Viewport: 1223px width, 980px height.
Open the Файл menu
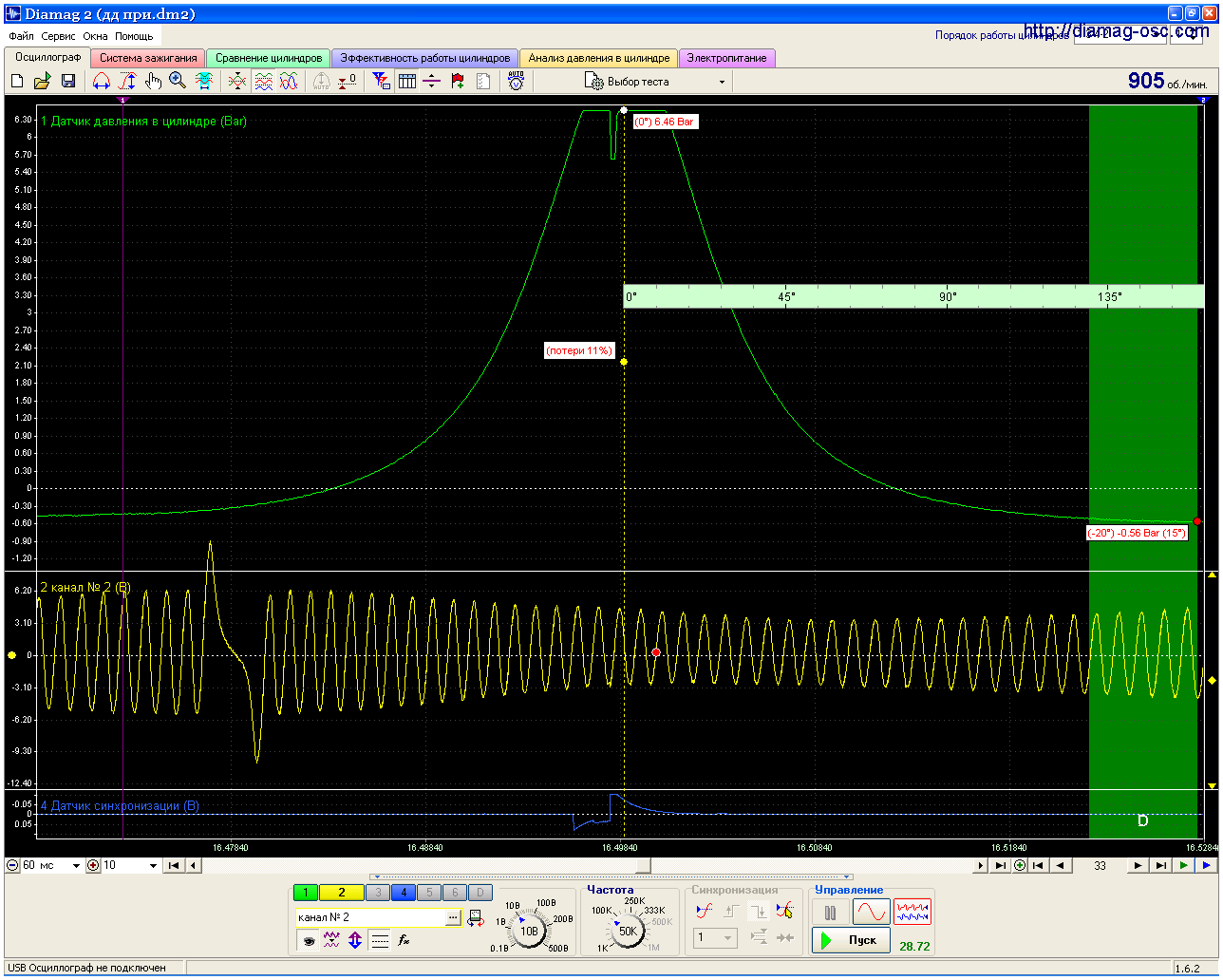pyautogui.click(x=21, y=36)
